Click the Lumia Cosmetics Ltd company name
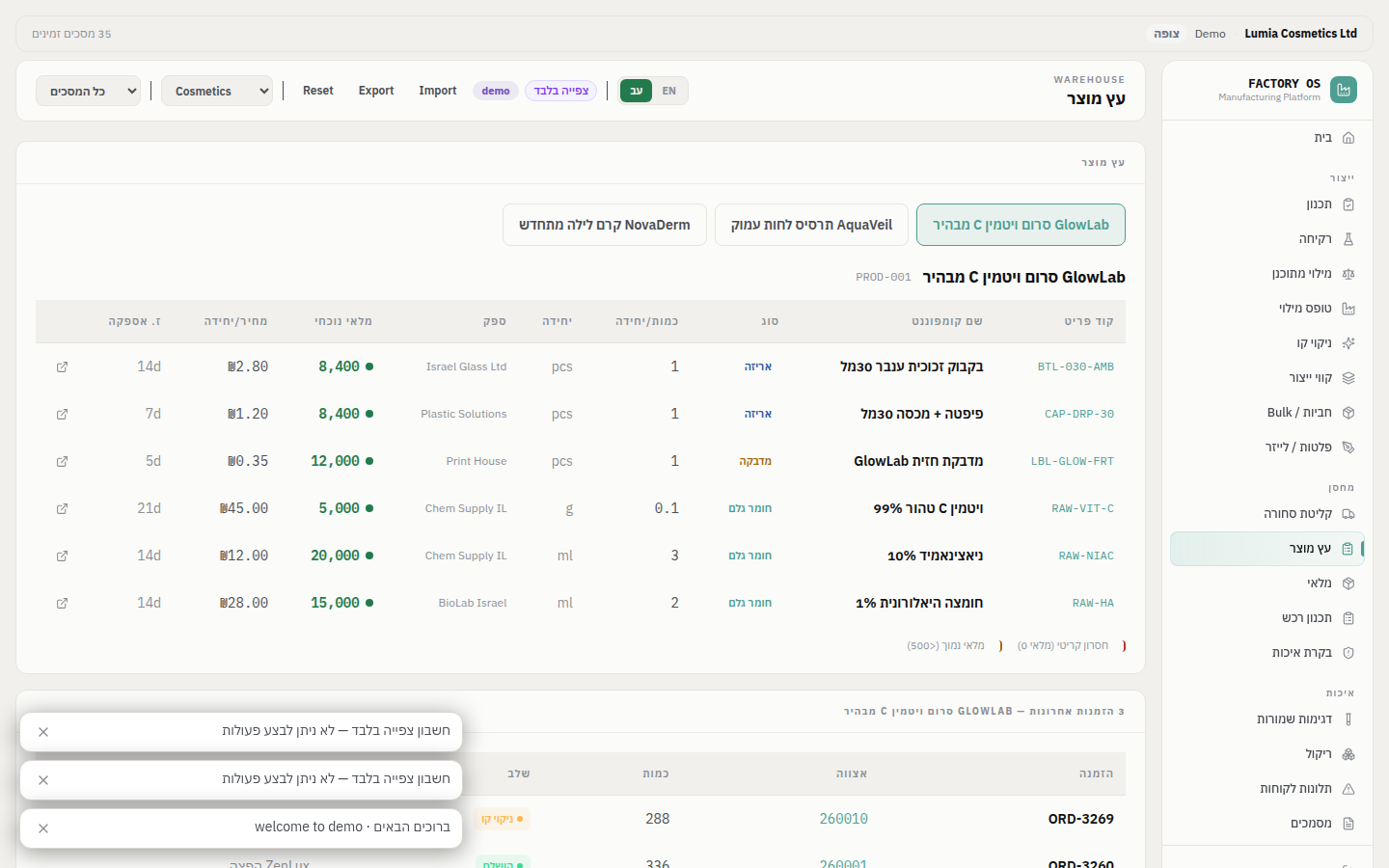This screenshot has width=1389, height=868. click(1300, 34)
